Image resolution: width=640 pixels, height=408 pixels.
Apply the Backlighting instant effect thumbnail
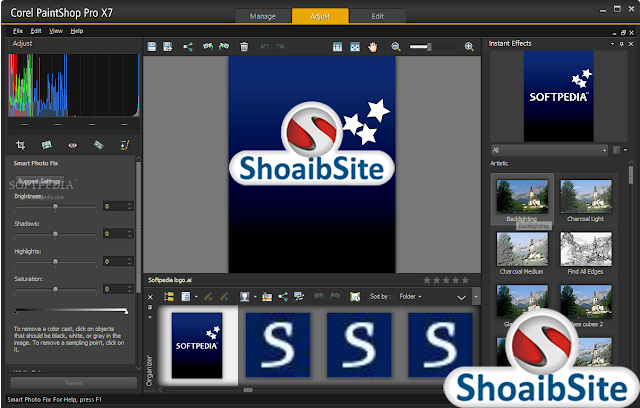tap(522, 196)
